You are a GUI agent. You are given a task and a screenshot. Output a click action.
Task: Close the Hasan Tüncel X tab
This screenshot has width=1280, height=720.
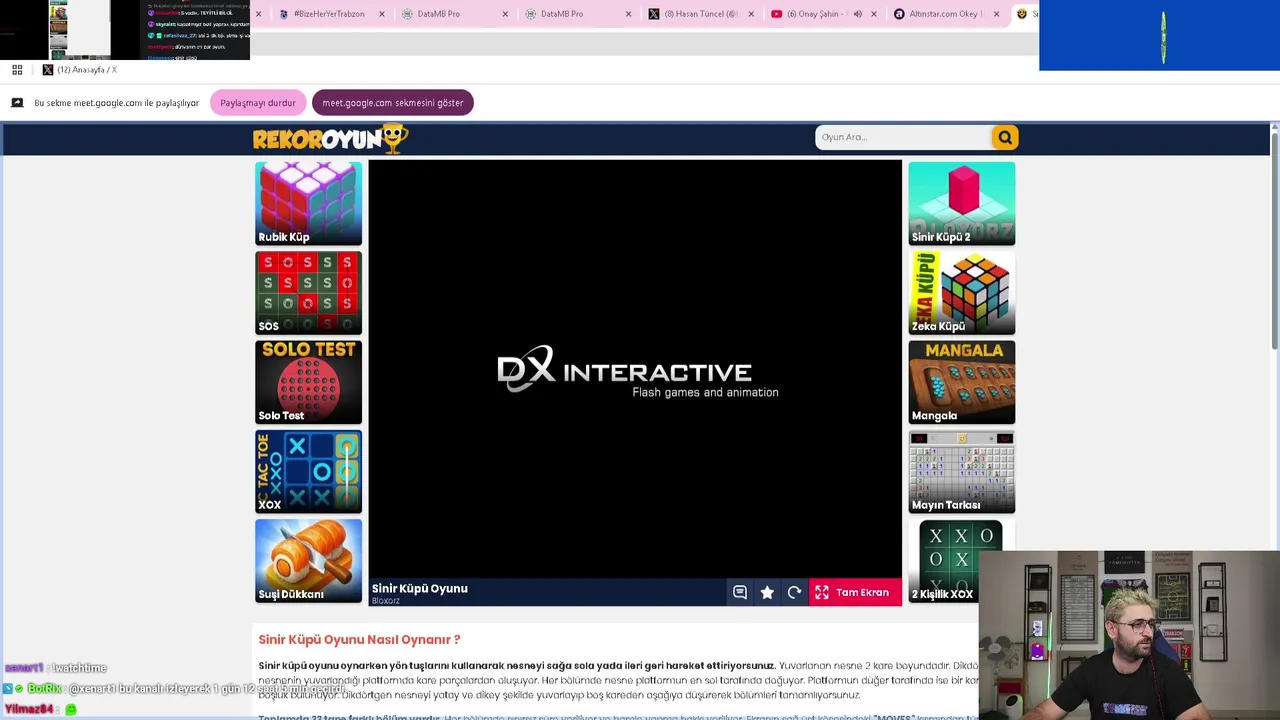point(751,14)
